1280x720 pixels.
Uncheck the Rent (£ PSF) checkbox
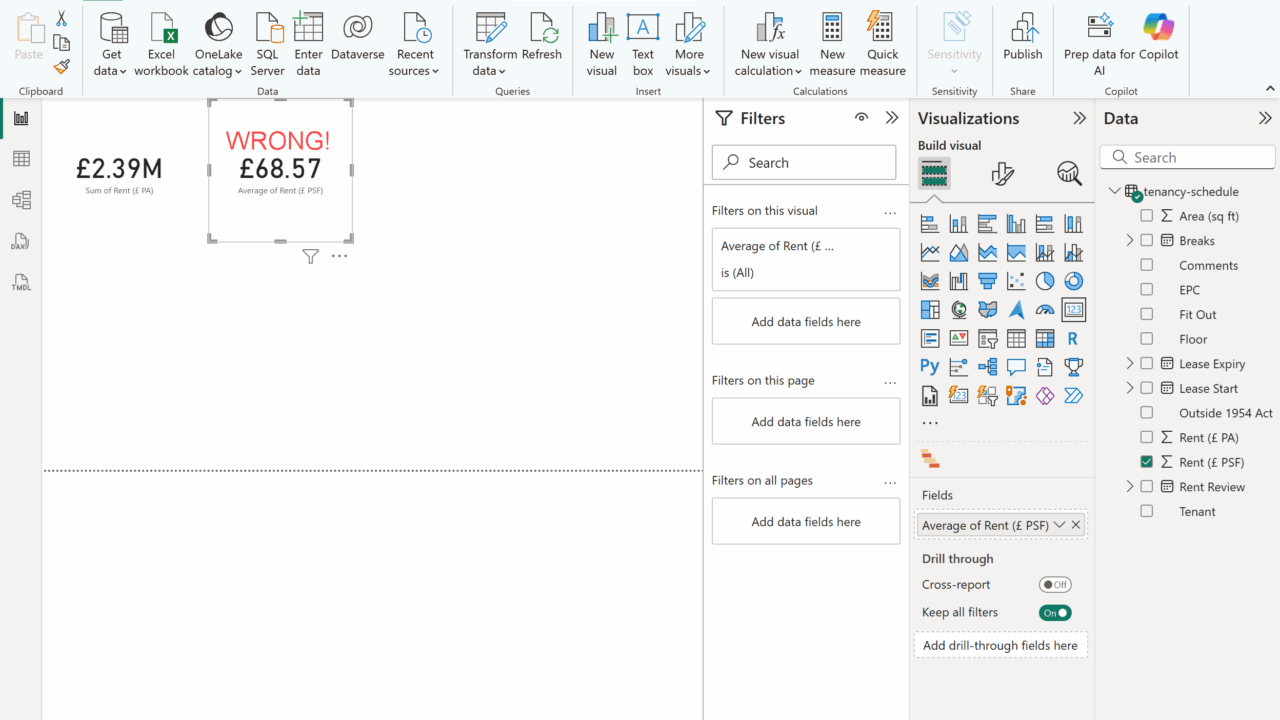[x=1147, y=462]
